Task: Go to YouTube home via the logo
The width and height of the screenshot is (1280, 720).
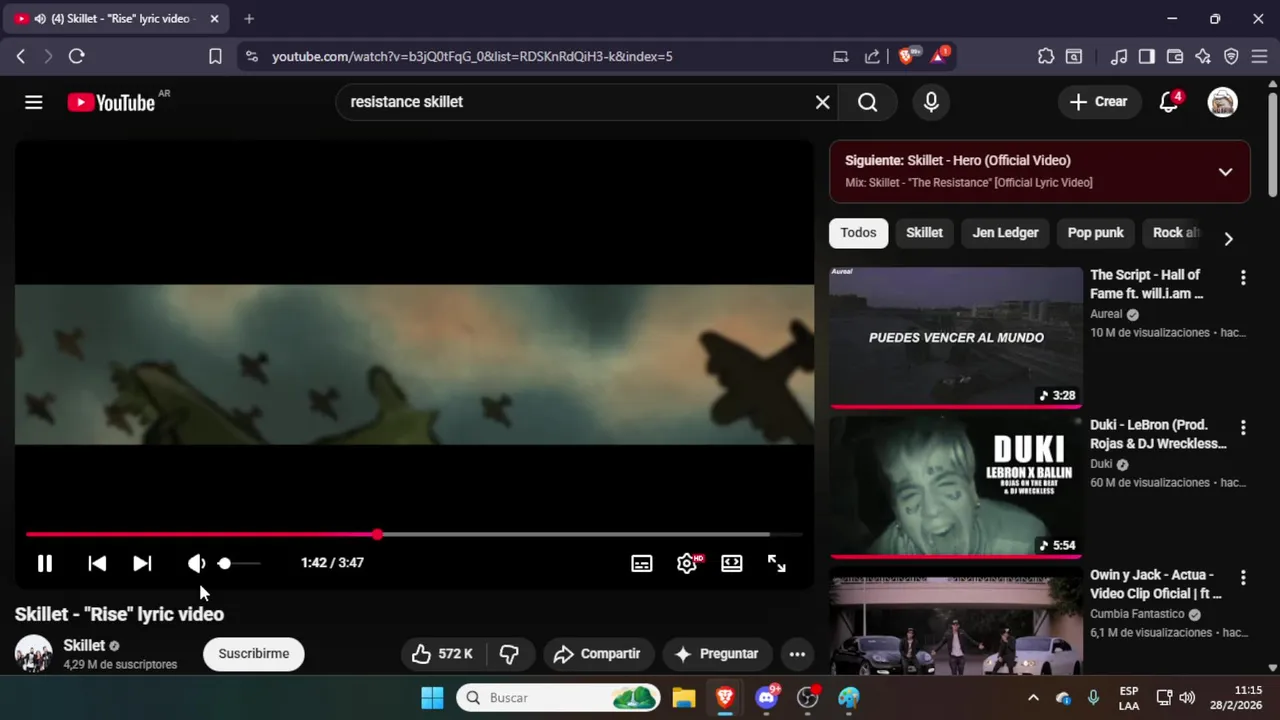Action: [x=111, y=102]
